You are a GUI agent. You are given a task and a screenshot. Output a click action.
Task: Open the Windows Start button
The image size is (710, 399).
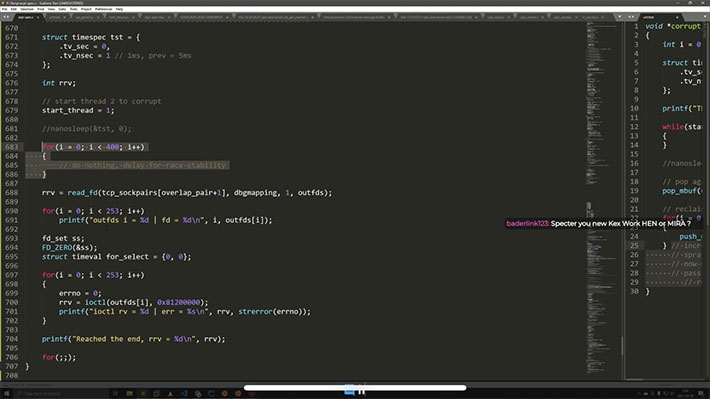tap(6, 394)
